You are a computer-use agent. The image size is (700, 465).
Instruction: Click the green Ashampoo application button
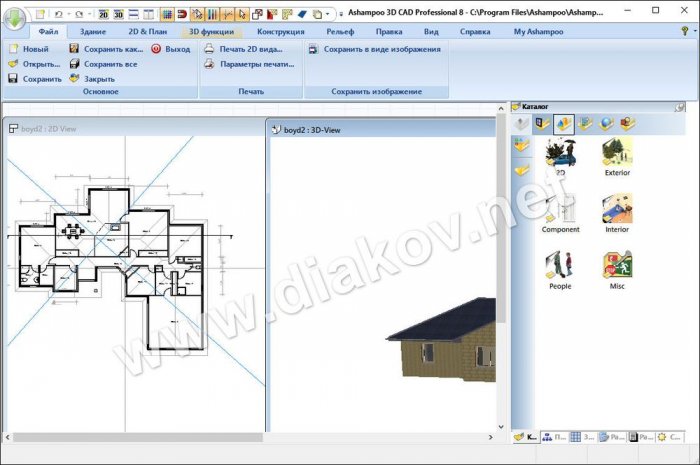(15, 16)
